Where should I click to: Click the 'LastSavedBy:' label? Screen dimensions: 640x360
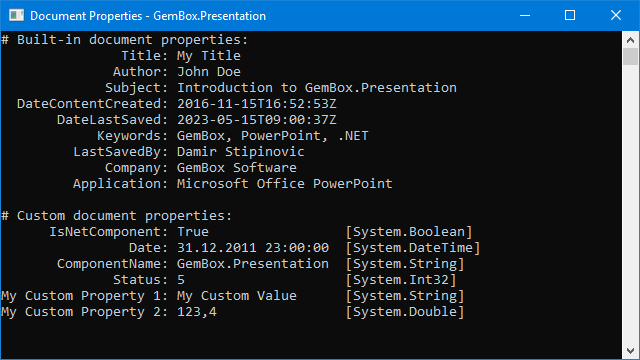120,152
